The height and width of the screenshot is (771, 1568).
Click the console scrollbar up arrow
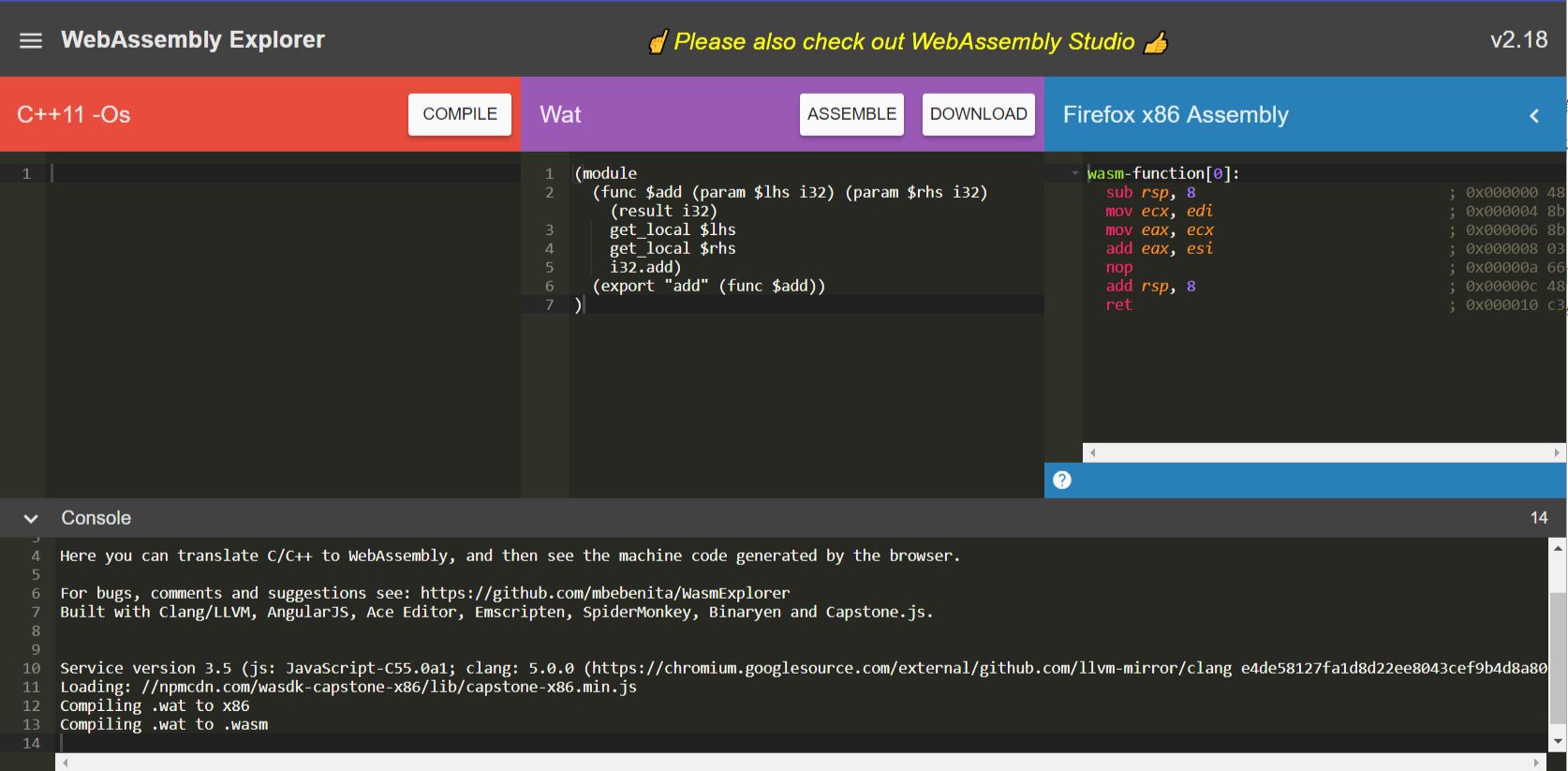(x=1558, y=547)
